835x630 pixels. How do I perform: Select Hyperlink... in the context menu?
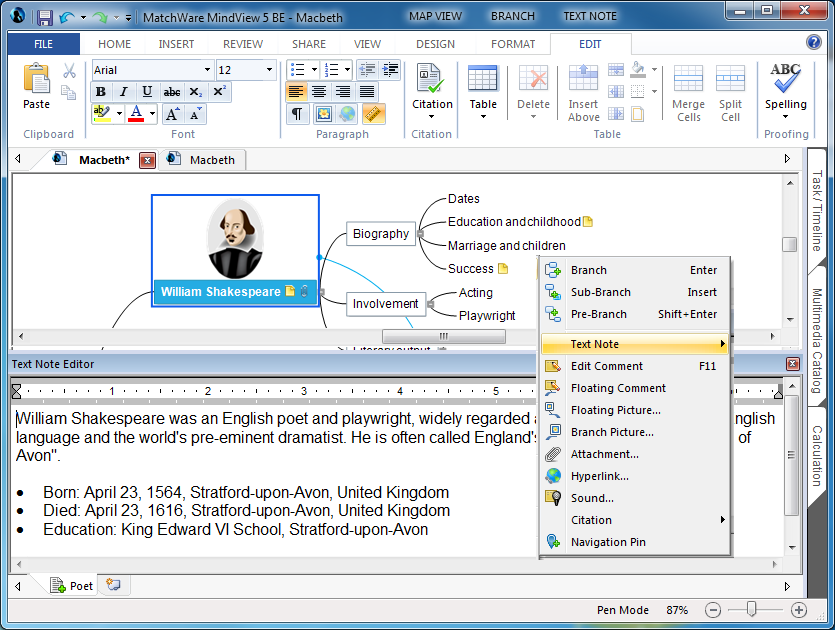coord(635,476)
